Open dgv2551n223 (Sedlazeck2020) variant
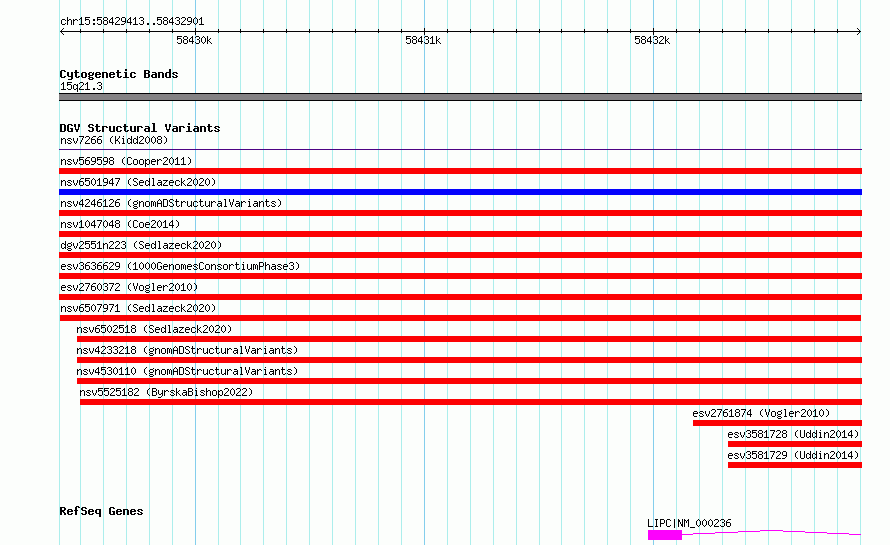The image size is (890, 545). click(x=141, y=245)
